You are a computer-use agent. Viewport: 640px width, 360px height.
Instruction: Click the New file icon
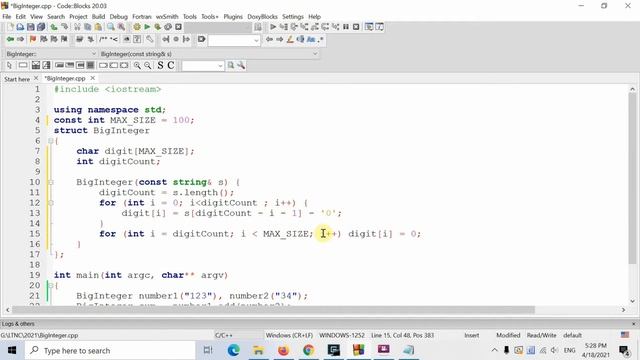[10, 27]
